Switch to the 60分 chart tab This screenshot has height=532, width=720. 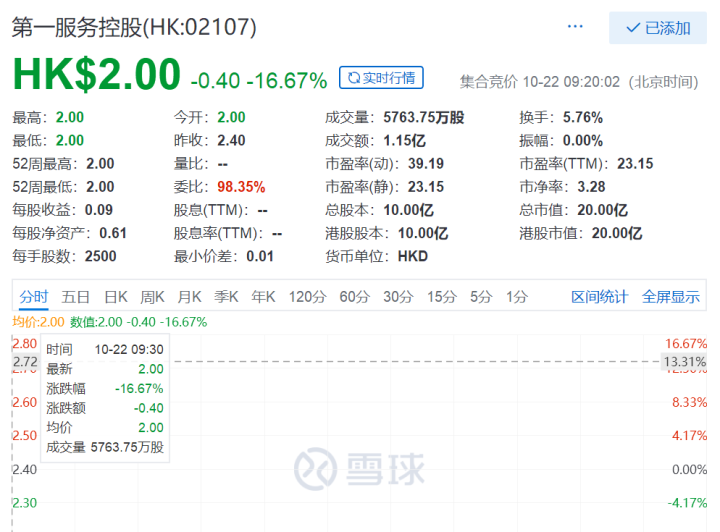point(354,297)
